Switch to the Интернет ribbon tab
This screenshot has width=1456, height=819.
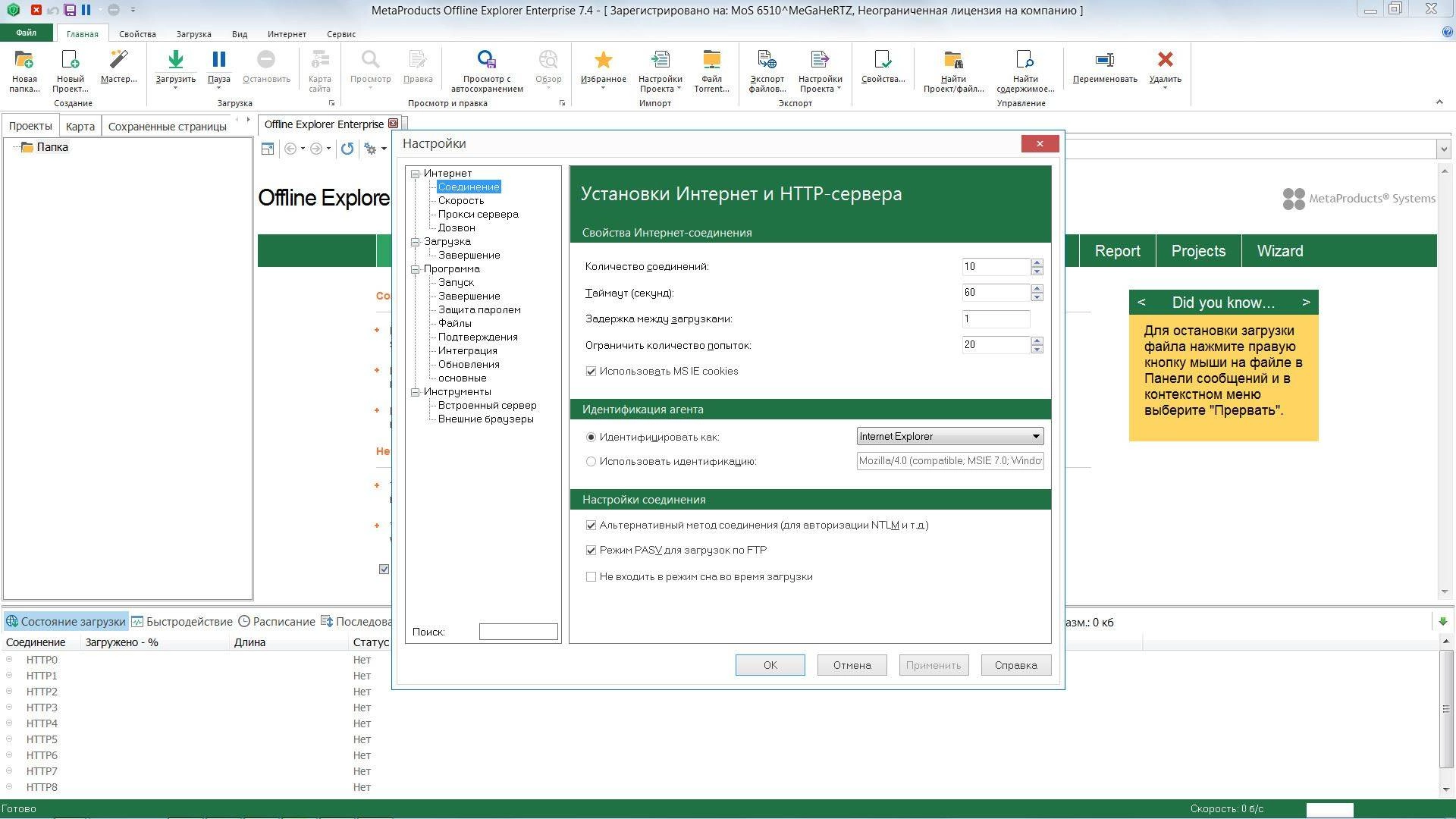(x=287, y=34)
